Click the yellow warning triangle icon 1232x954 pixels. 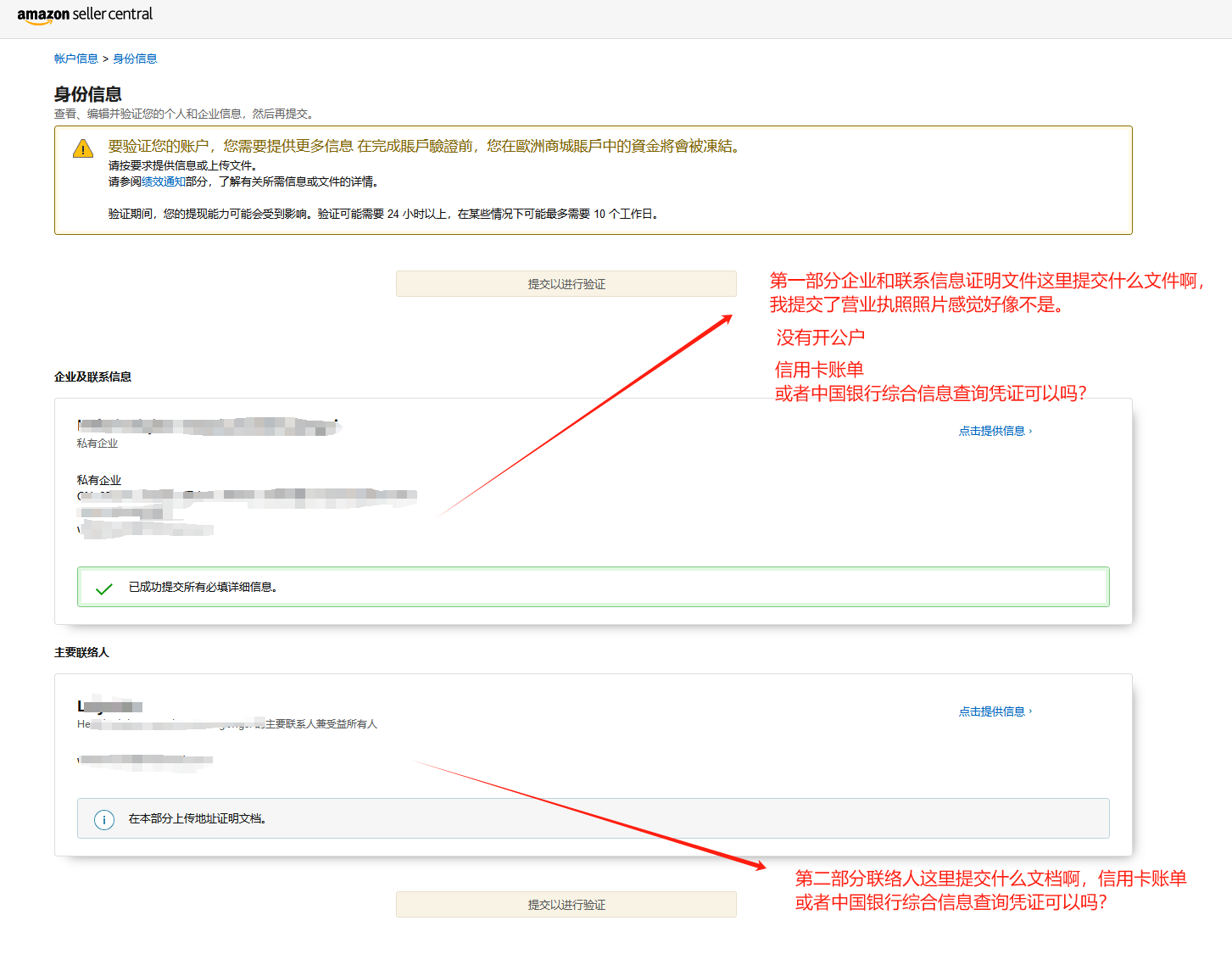tap(83, 149)
